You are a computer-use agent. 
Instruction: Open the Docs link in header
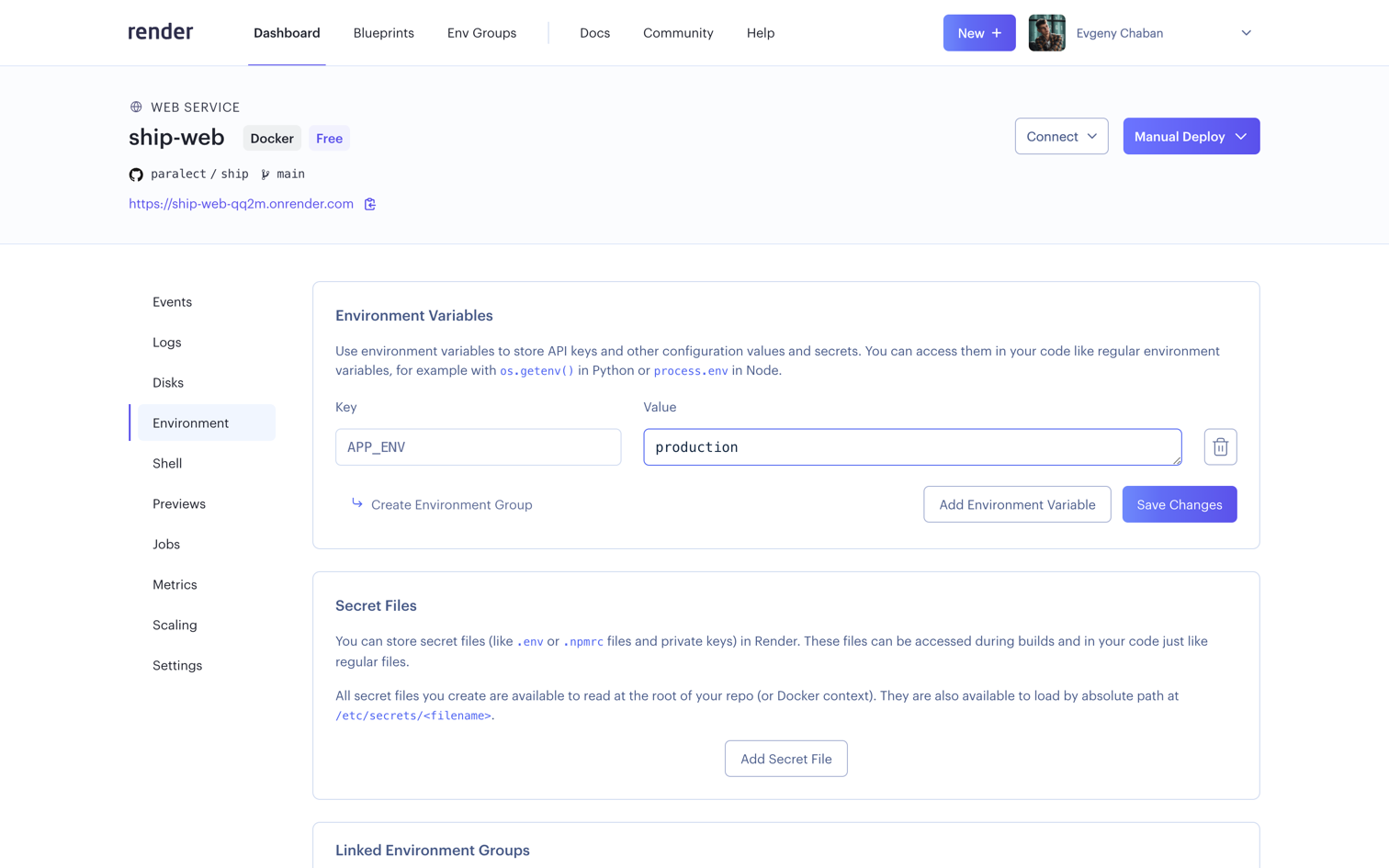pos(594,33)
